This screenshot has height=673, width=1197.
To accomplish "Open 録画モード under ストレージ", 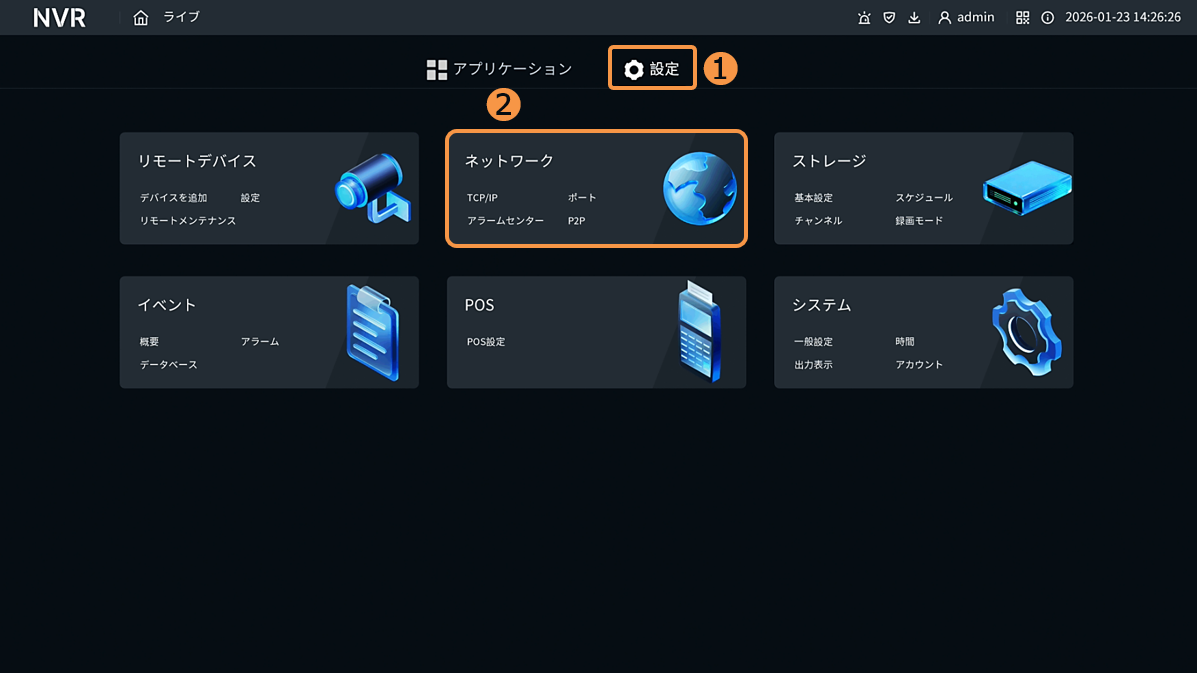I will click(919, 221).
